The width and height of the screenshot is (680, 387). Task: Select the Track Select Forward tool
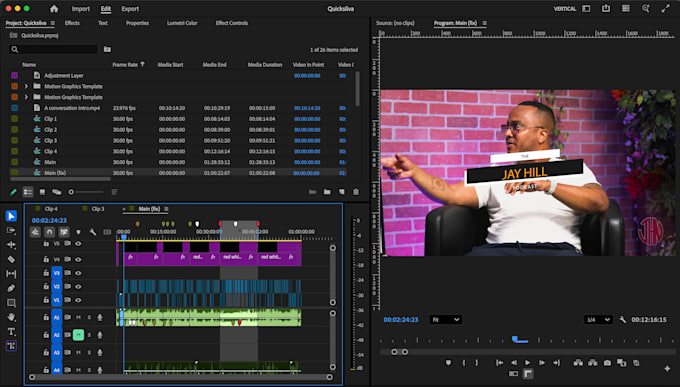click(11, 230)
